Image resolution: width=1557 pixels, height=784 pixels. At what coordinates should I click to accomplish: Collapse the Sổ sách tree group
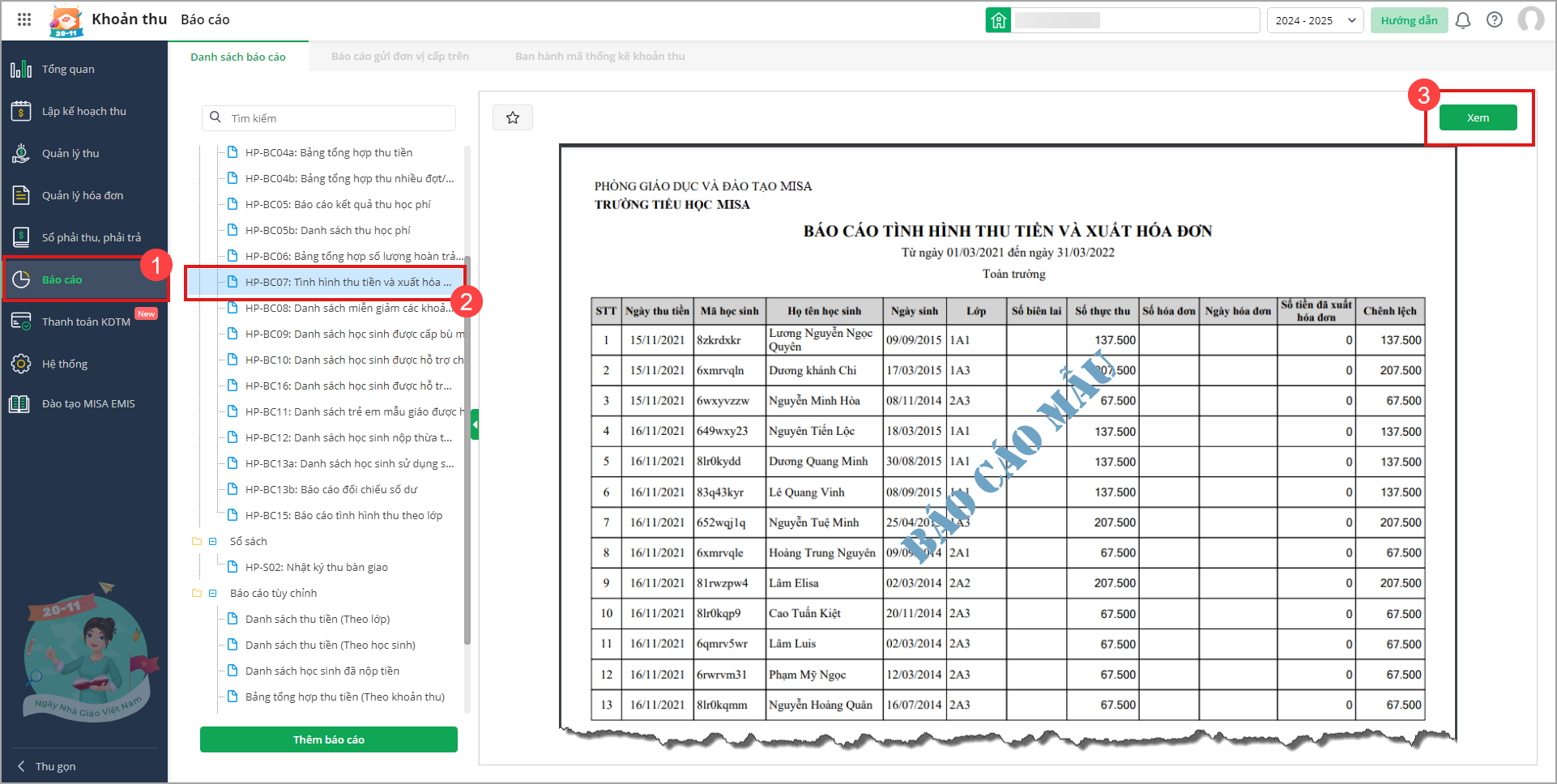(x=213, y=541)
